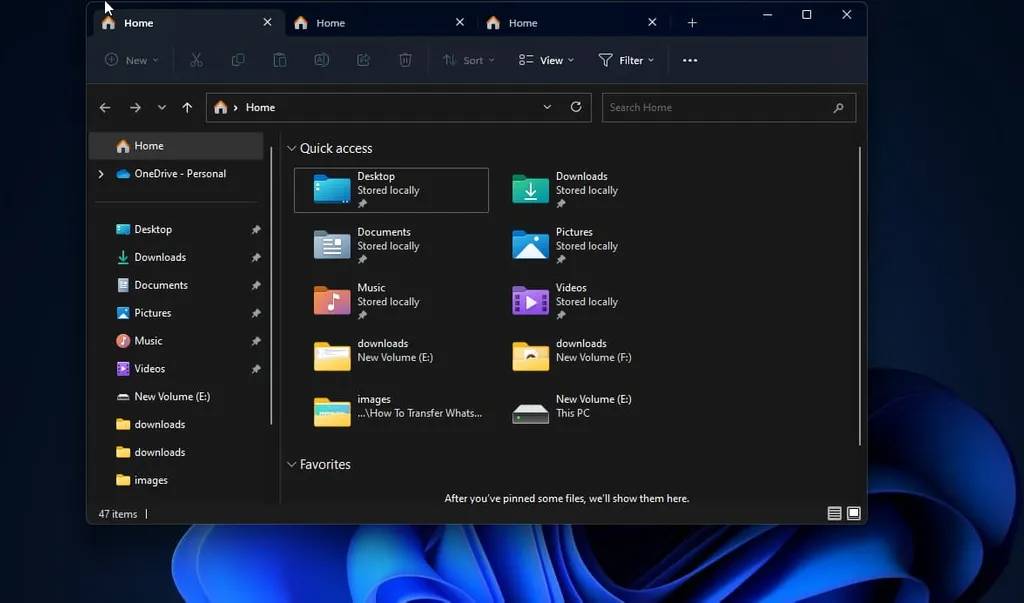
Task: Click the Delete icon in the toolbar
Action: pos(406,60)
